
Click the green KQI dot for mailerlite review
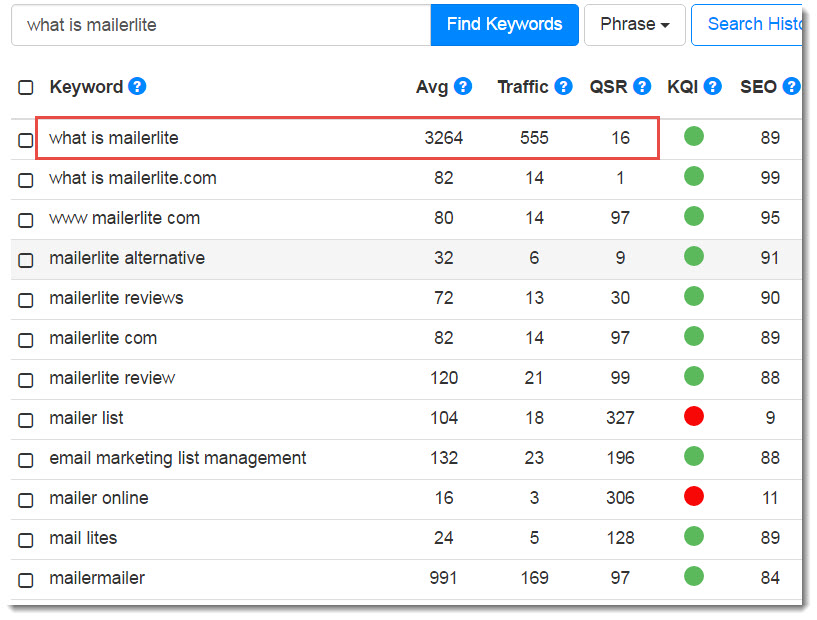694,376
